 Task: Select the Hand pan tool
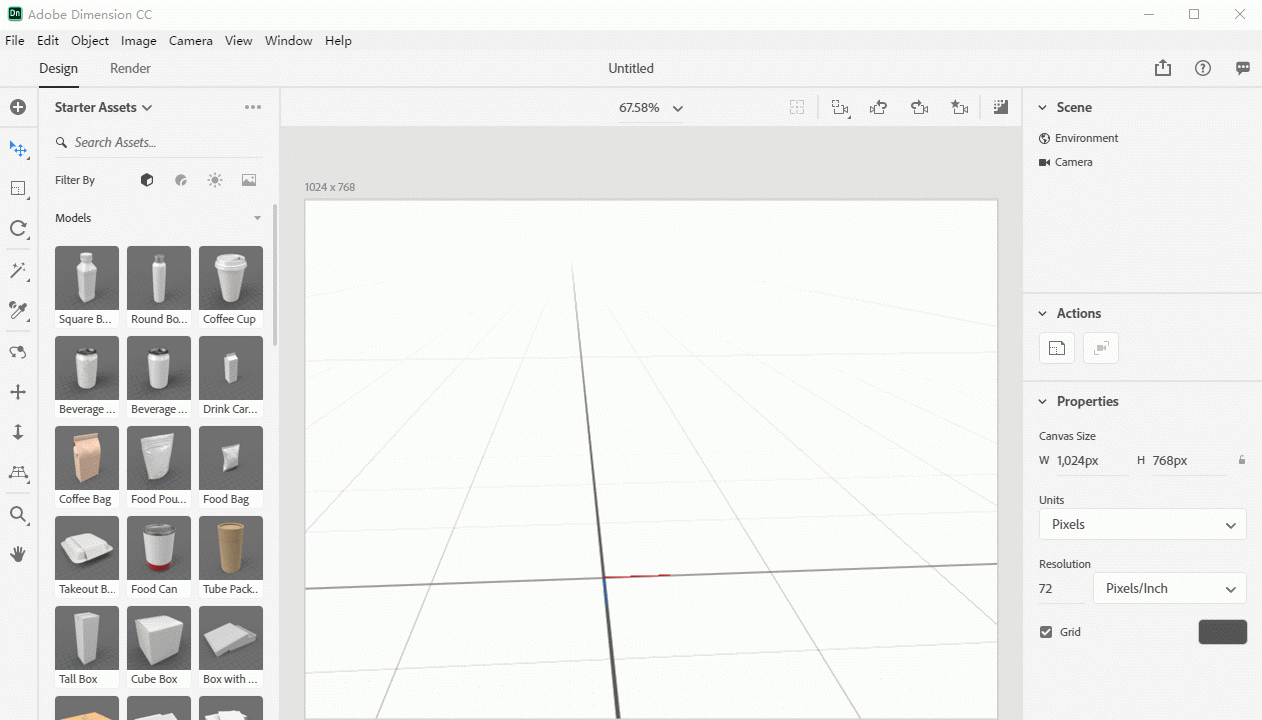point(18,554)
